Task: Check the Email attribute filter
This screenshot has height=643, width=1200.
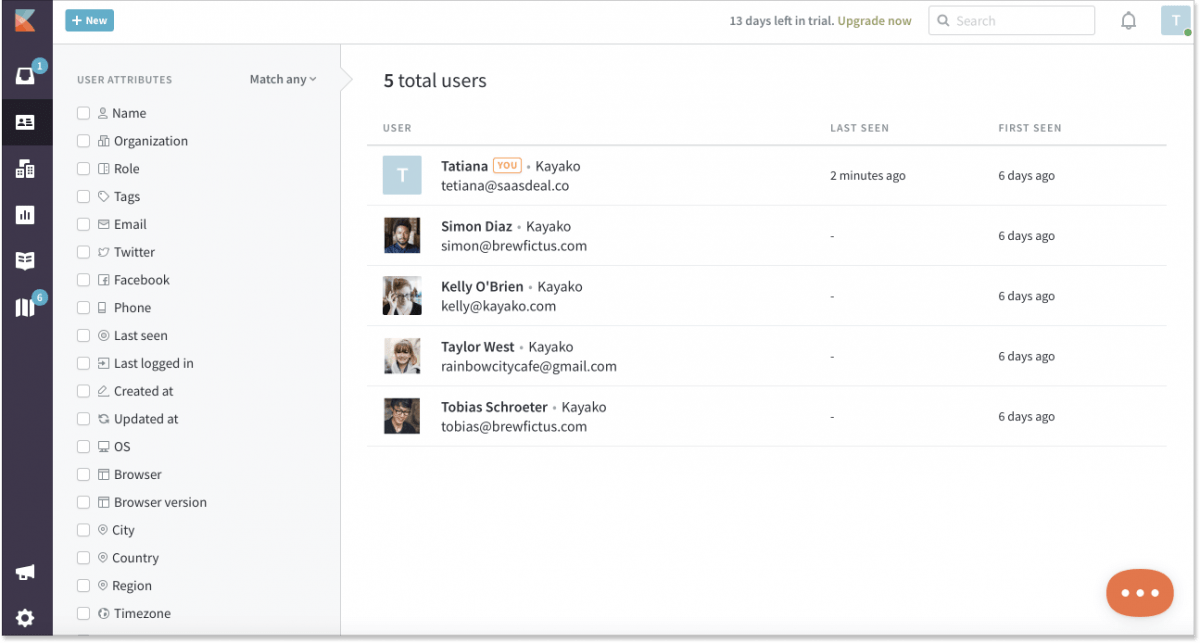Action: click(84, 225)
